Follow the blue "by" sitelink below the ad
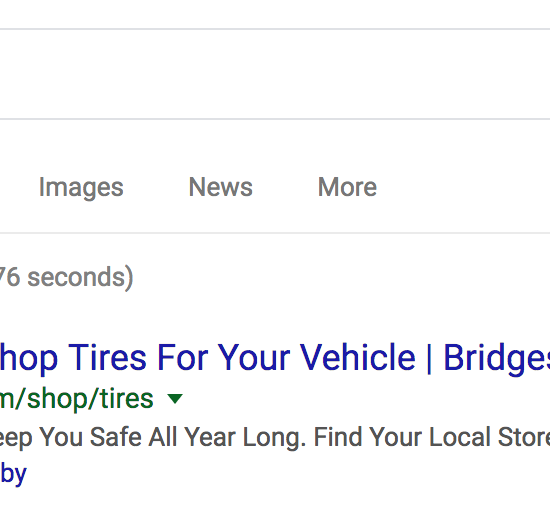This screenshot has width=550, height=522. pyautogui.click(x=13, y=474)
